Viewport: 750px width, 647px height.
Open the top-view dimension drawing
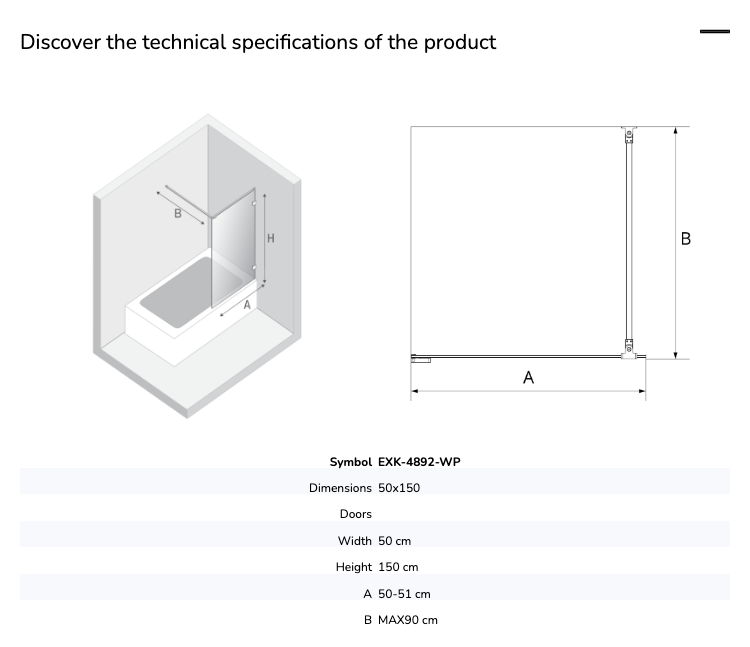[x=550, y=263]
